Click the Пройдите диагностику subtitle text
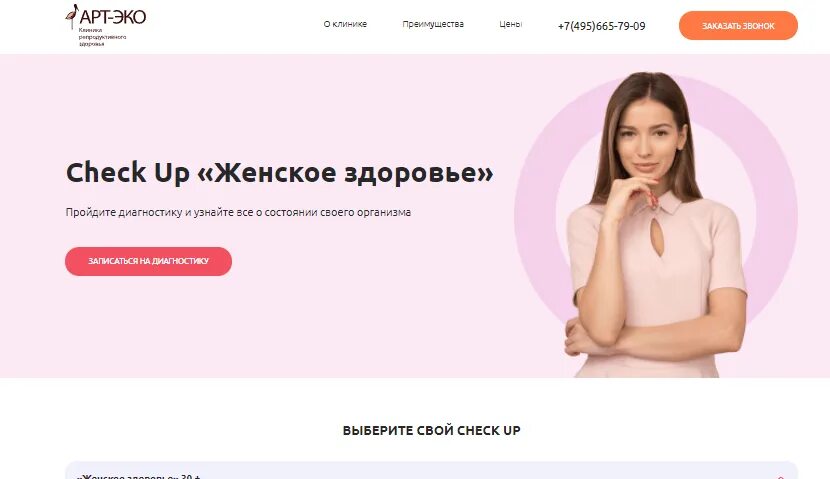Viewport: 830px width, 479px height. point(238,212)
